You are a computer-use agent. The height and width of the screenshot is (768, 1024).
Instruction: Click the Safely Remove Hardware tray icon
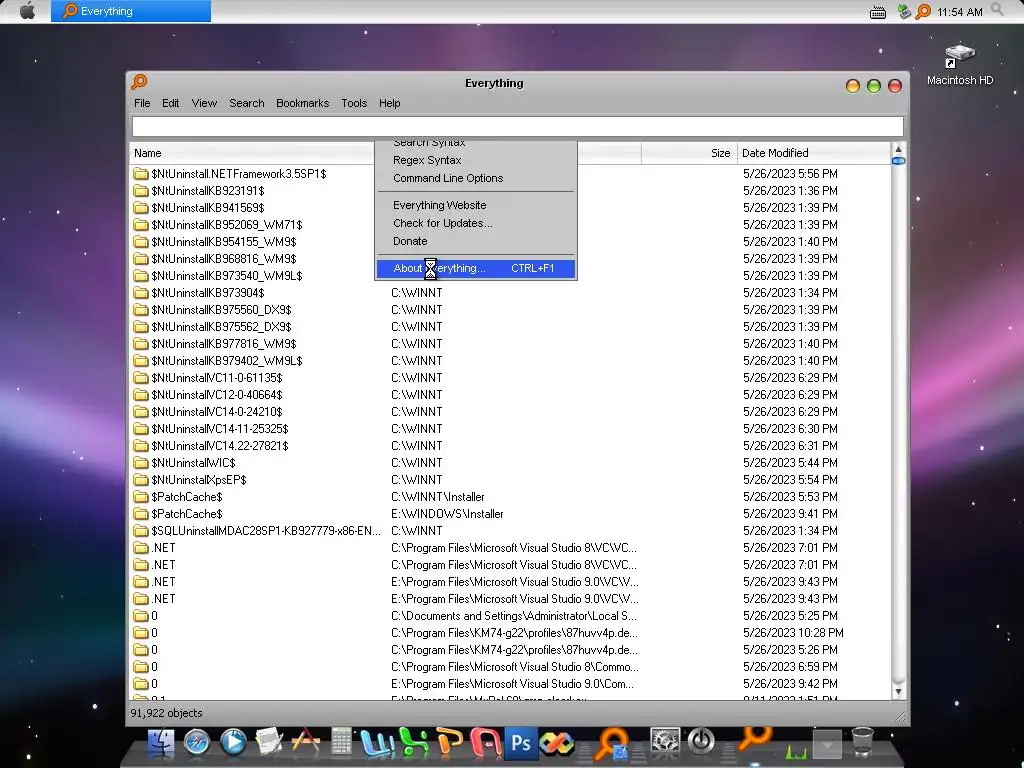tap(904, 12)
